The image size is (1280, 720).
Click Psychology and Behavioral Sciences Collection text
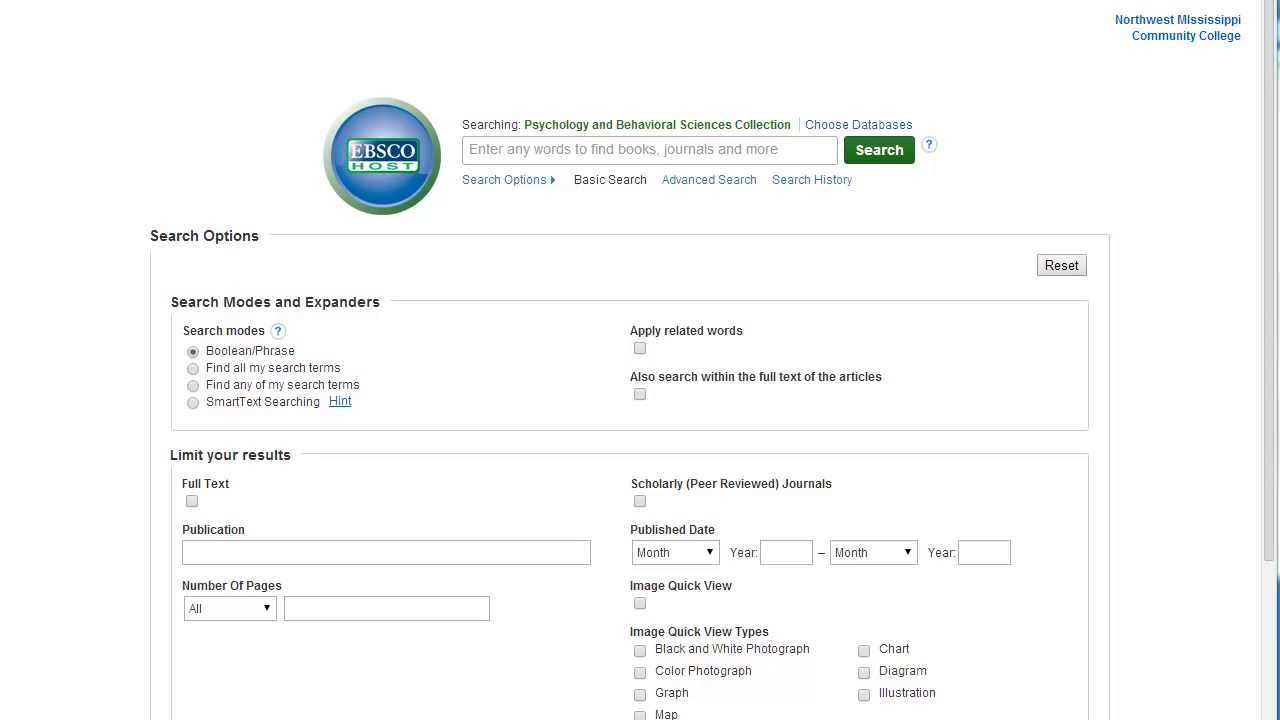[x=657, y=125]
